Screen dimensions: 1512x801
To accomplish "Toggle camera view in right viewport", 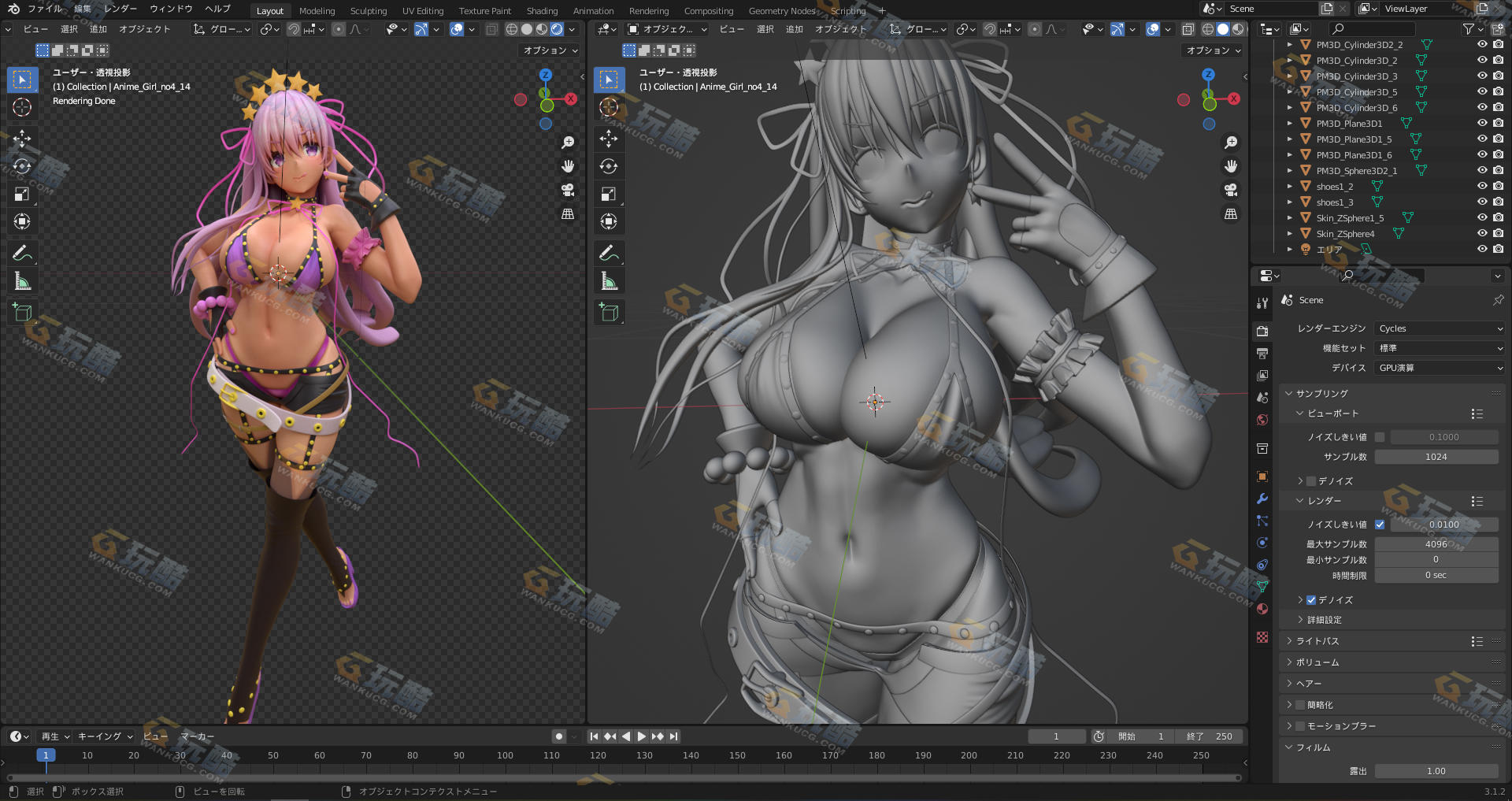I will (x=1231, y=190).
